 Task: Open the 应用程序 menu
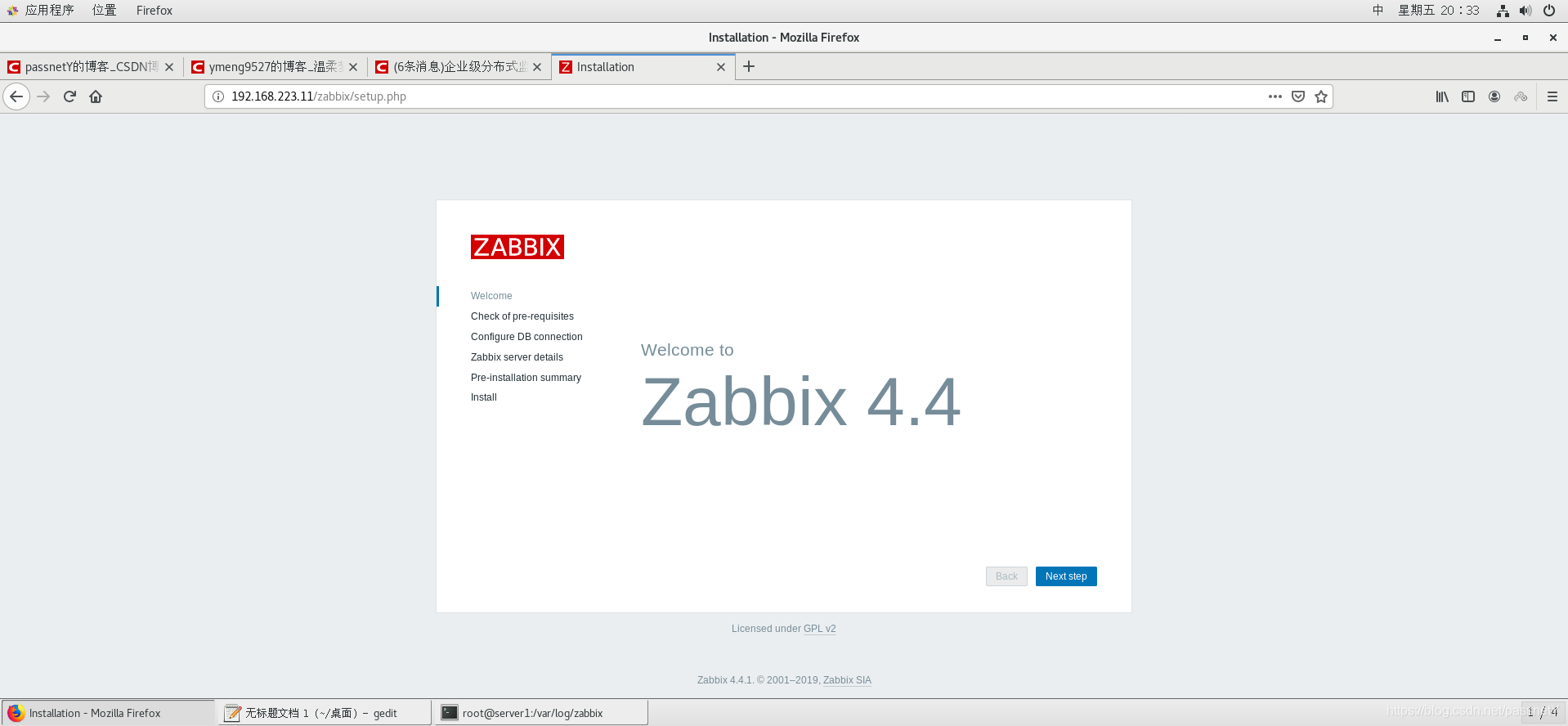41,11
